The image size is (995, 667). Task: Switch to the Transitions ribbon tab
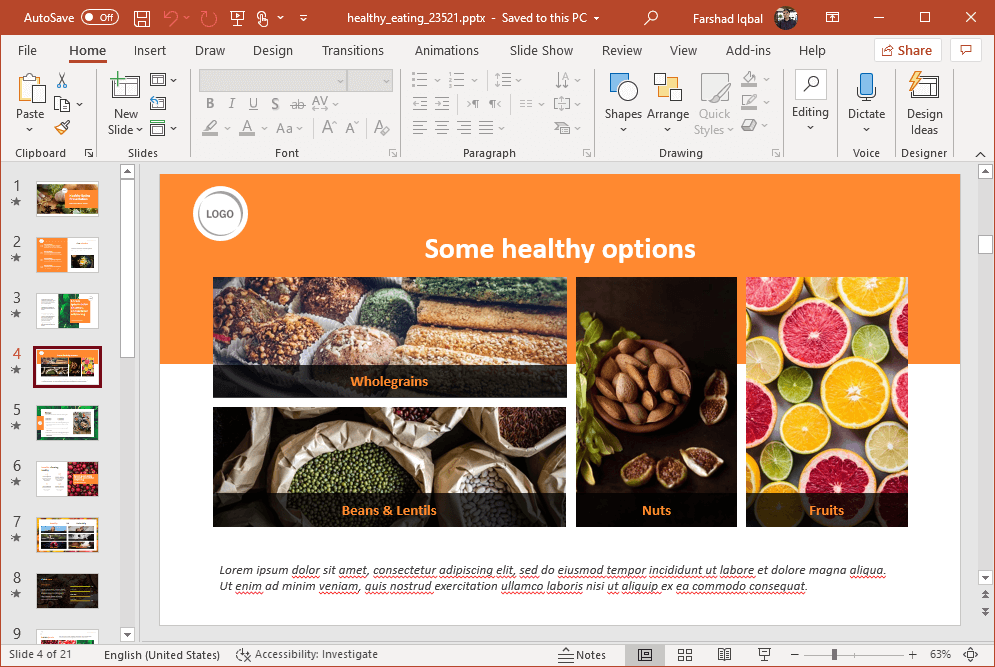click(352, 50)
